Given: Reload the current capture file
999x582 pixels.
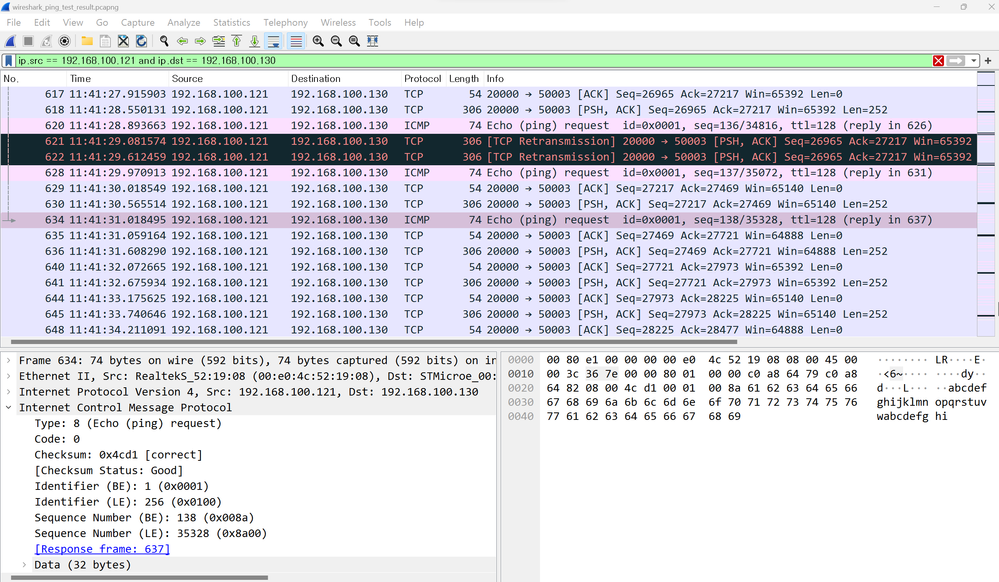Looking at the screenshot, I should 141,41.
